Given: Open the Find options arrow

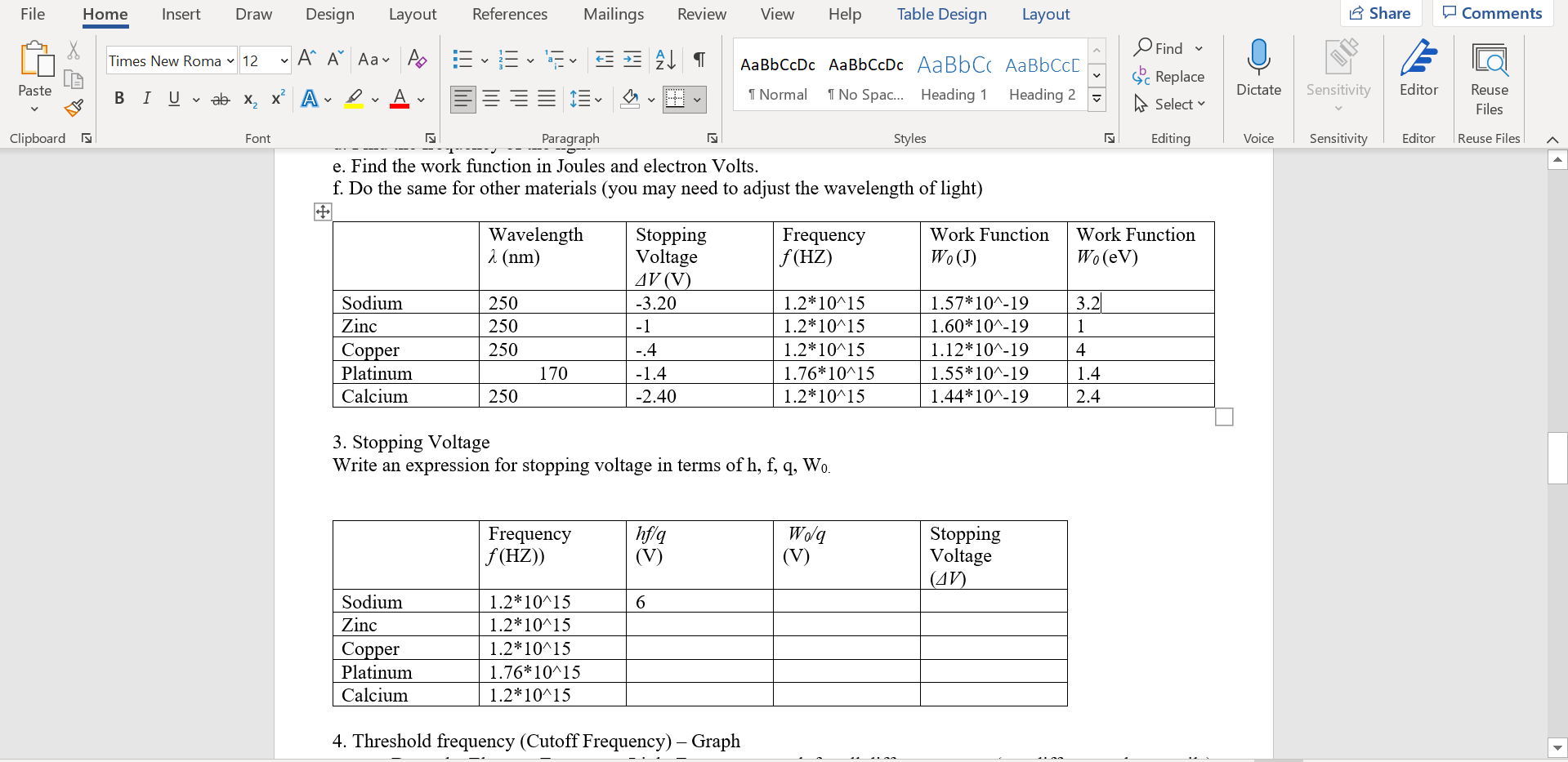Looking at the screenshot, I should (1199, 49).
